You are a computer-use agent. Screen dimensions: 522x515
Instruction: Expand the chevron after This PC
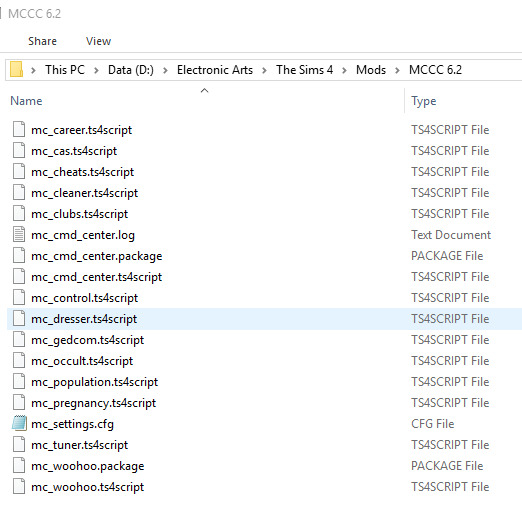pyautogui.click(x=96, y=70)
